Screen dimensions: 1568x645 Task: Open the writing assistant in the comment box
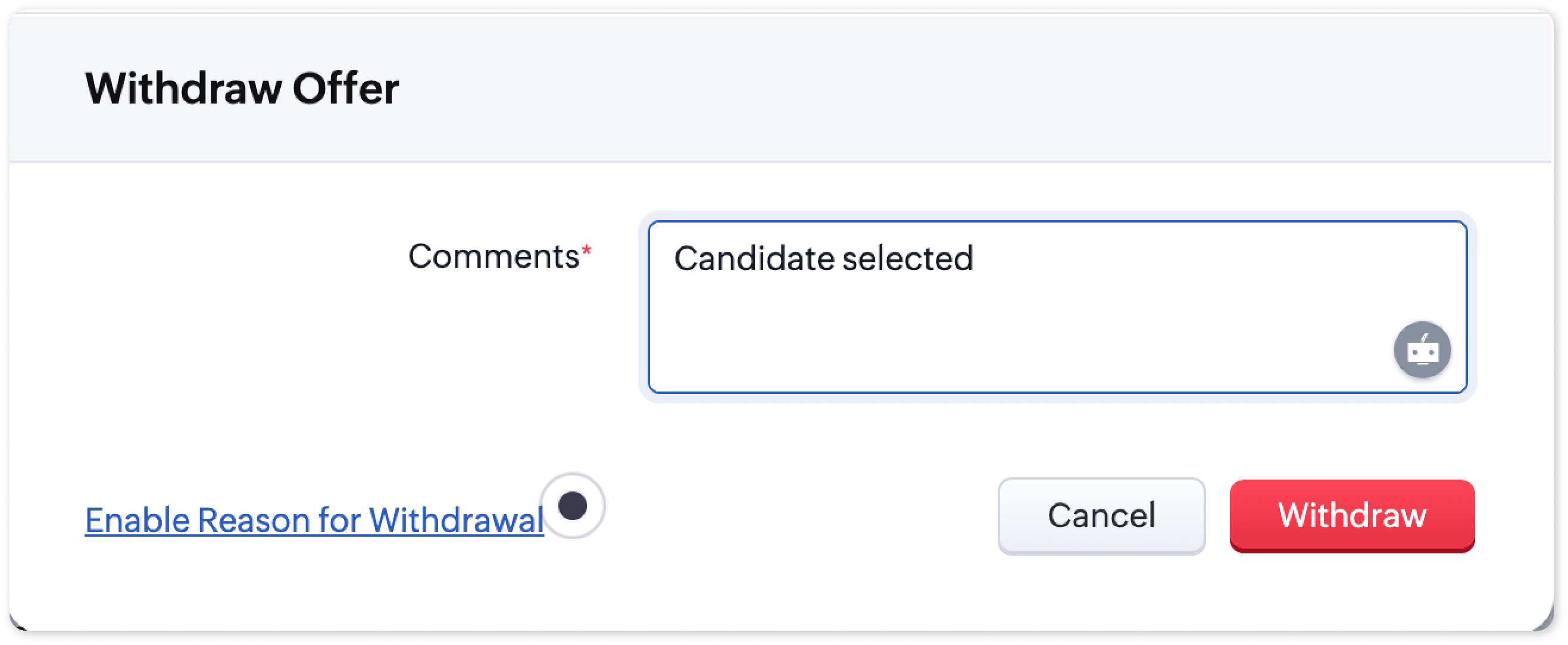1422,350
